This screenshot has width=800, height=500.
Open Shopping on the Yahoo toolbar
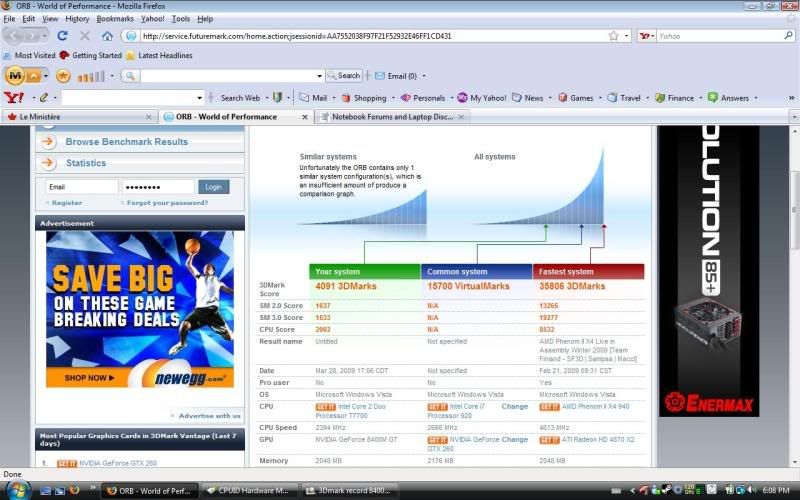pyautogui.click(x=364, y=97)
